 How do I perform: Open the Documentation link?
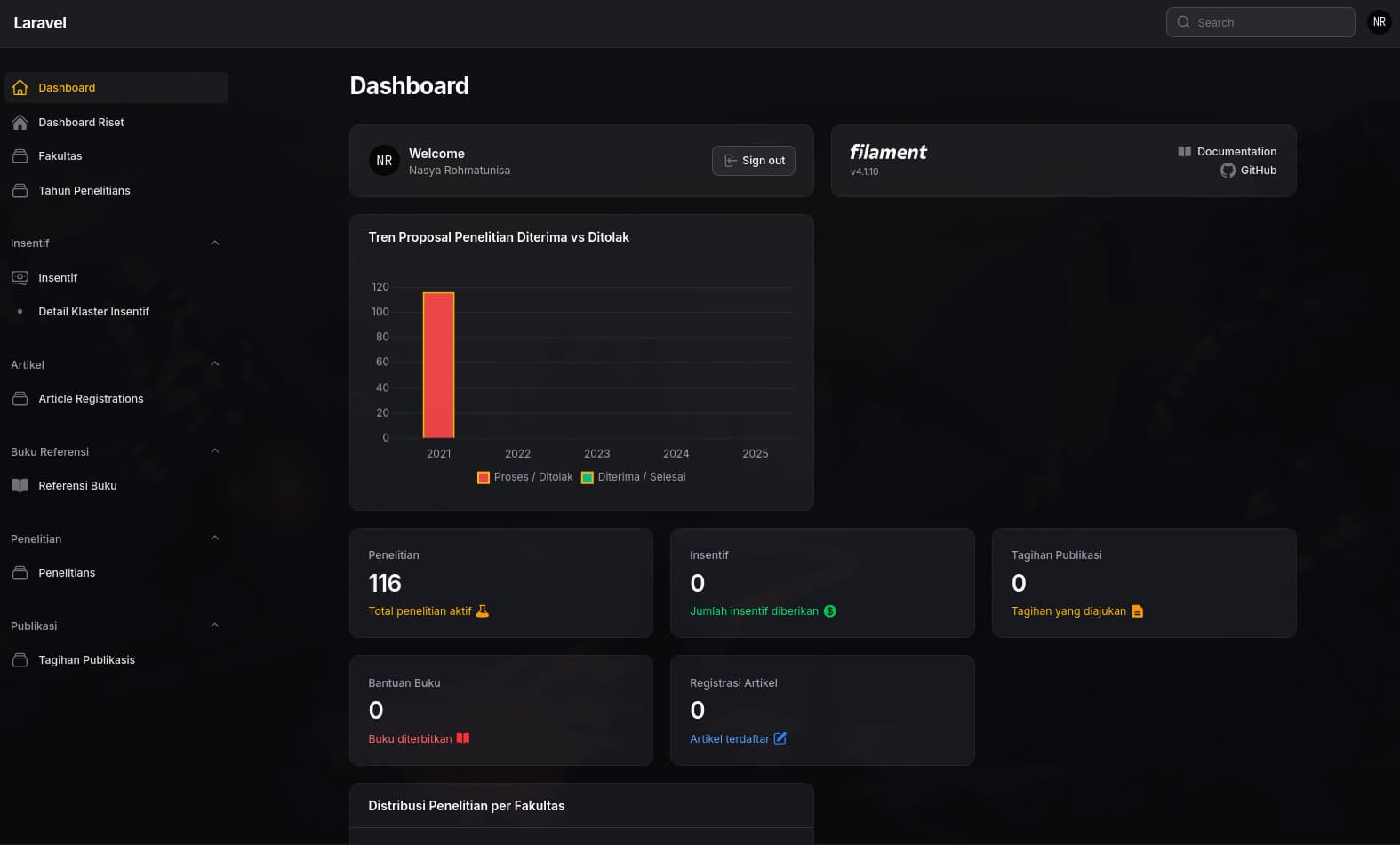click(1227, 151)
